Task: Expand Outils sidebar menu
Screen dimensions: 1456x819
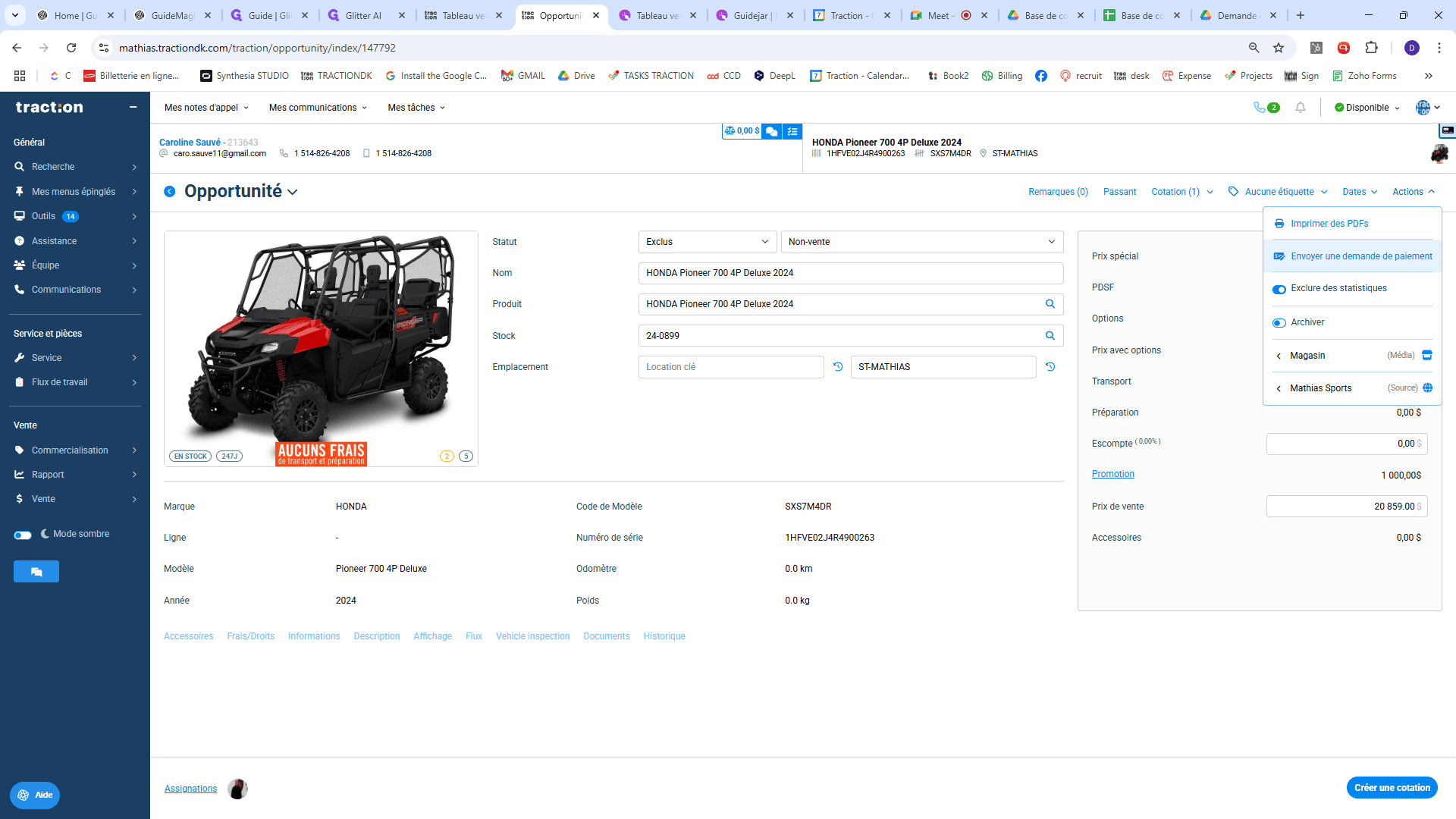Action: point(75,216)
